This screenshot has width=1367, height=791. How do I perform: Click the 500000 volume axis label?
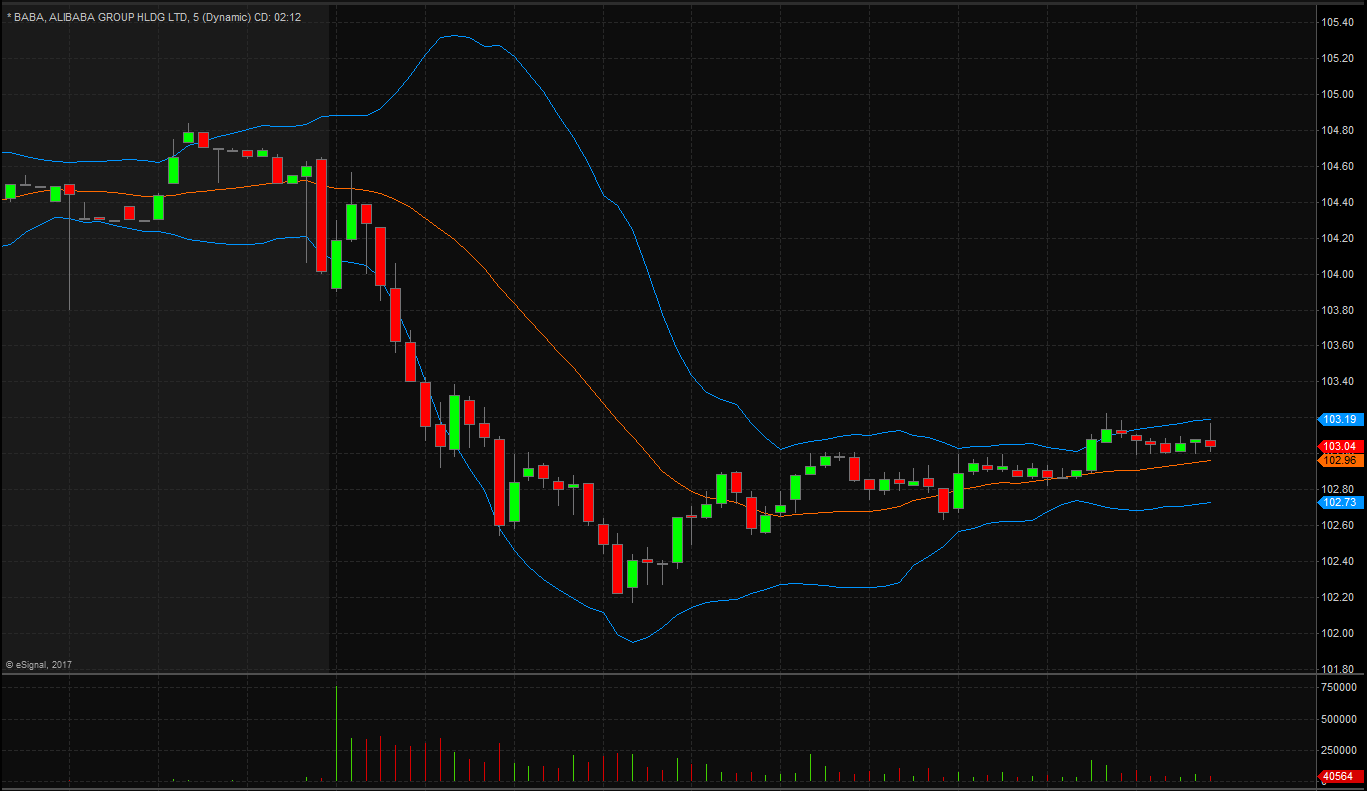pyautogui.click(x=1338, y=719)
